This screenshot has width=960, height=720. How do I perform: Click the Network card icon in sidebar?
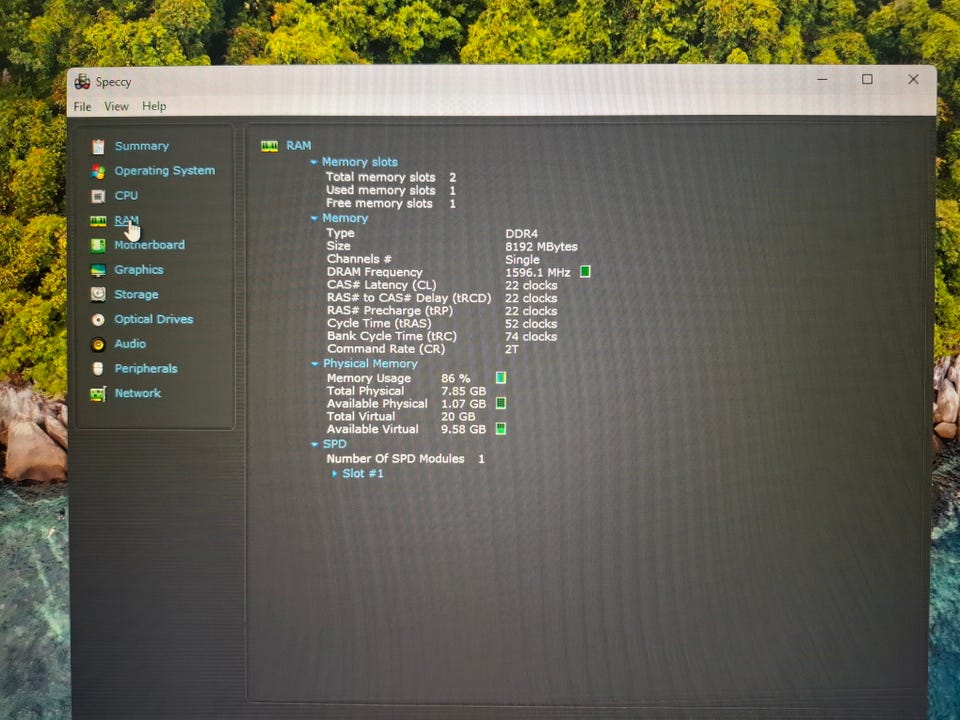pyautogui.click(x=98, y=394)
